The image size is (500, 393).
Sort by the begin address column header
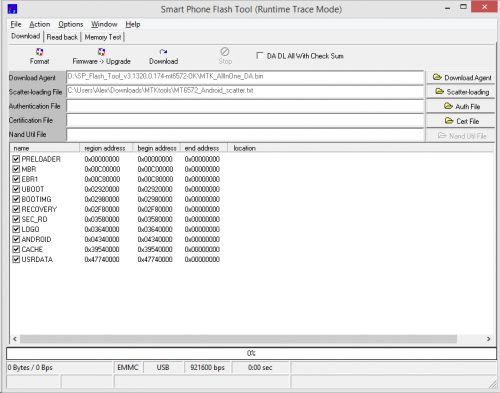[x=157, y=148]
